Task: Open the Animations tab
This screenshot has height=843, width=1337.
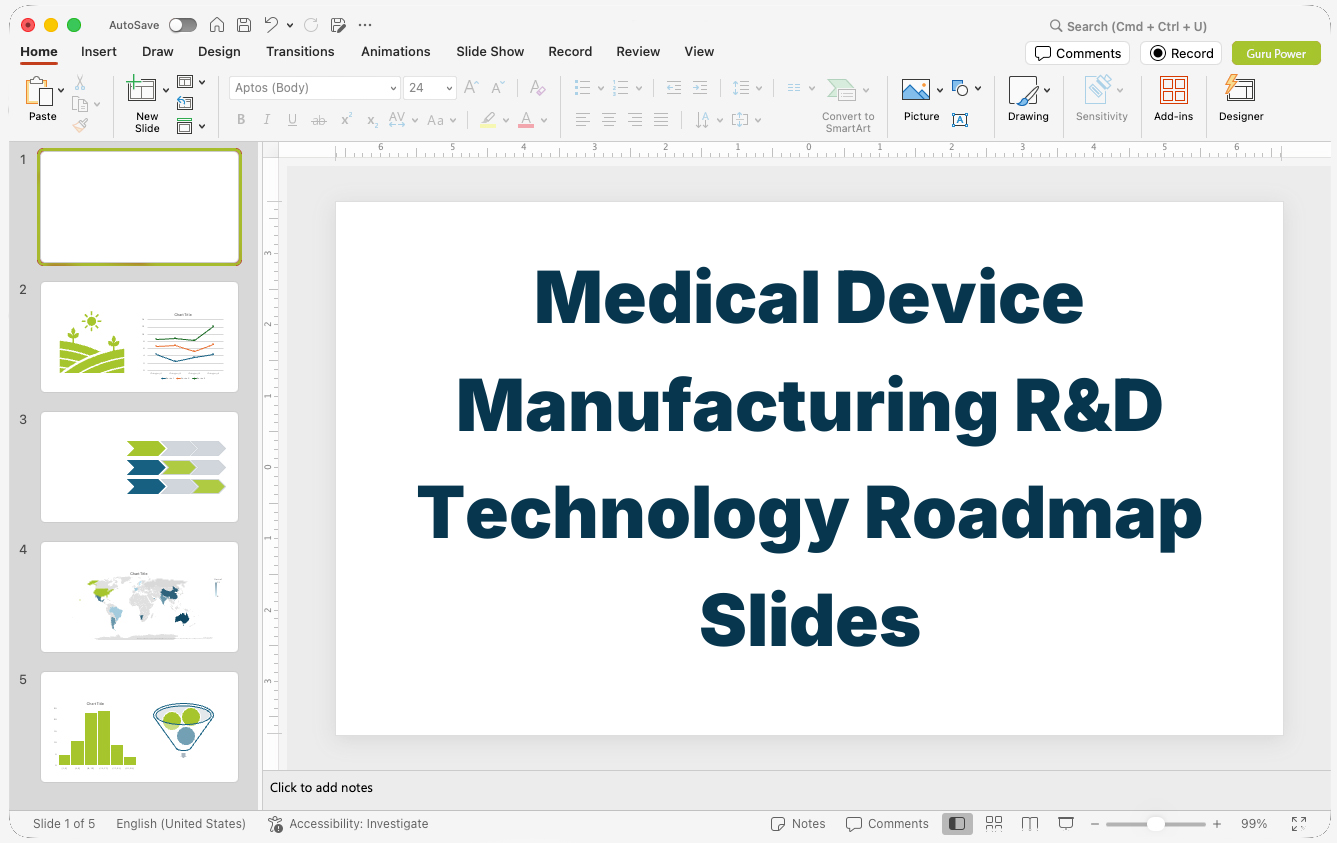Action: 396,51
